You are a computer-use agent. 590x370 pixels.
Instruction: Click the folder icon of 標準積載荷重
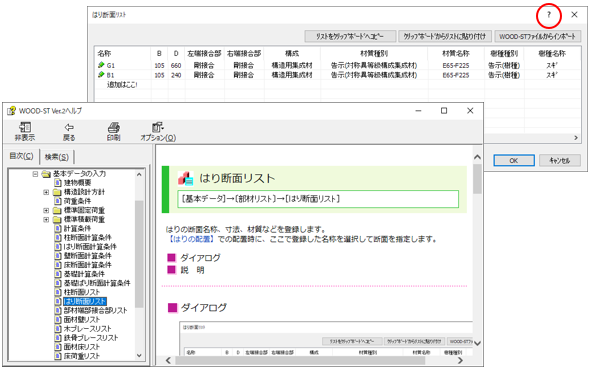(57, 219)
